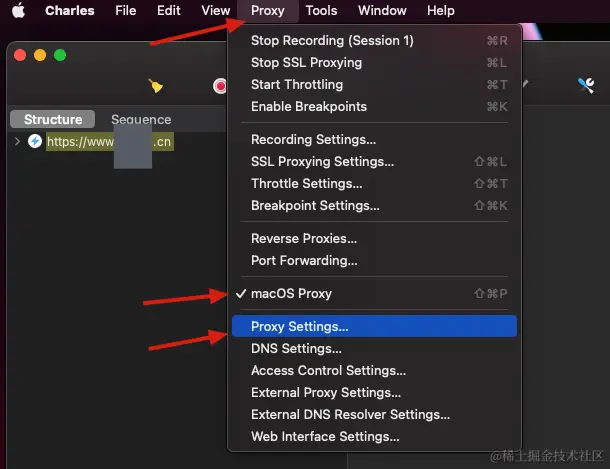Open Reverse Proxies...
This screenshot has width=610, height=469.
click(374, 238)
